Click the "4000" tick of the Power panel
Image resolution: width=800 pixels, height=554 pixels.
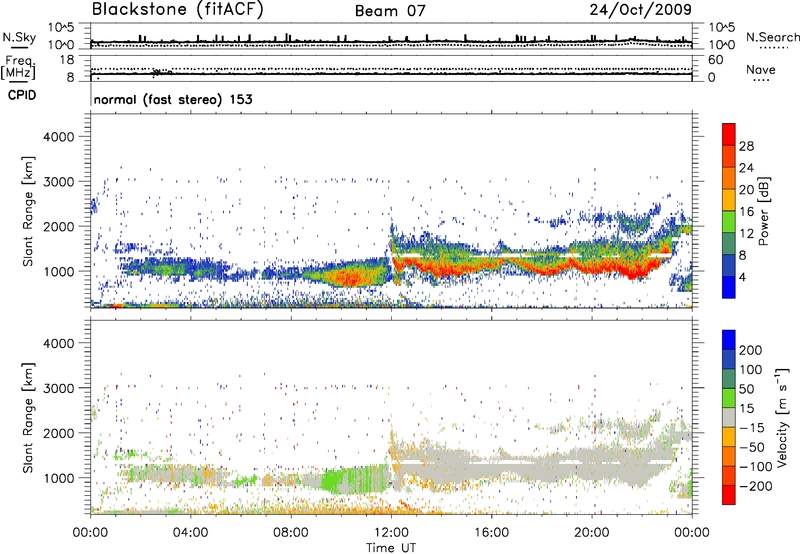58,137
